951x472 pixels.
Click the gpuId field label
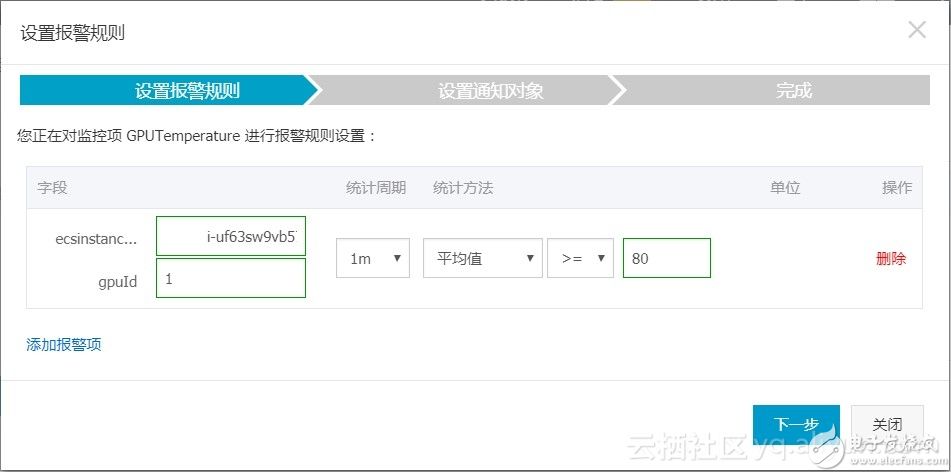118,282
